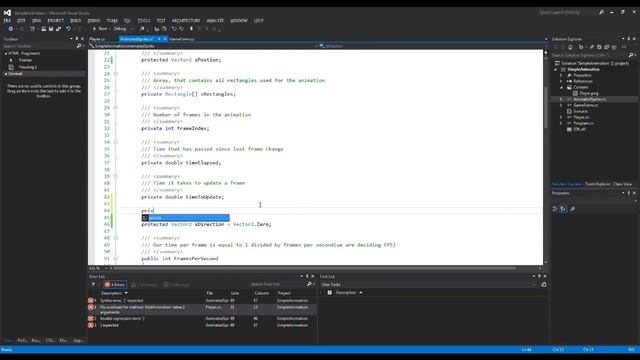Collapse the Content folder in Solution Explorer
Image resolution: width=640 pixels, height=360 pixels.
[561, 87]
